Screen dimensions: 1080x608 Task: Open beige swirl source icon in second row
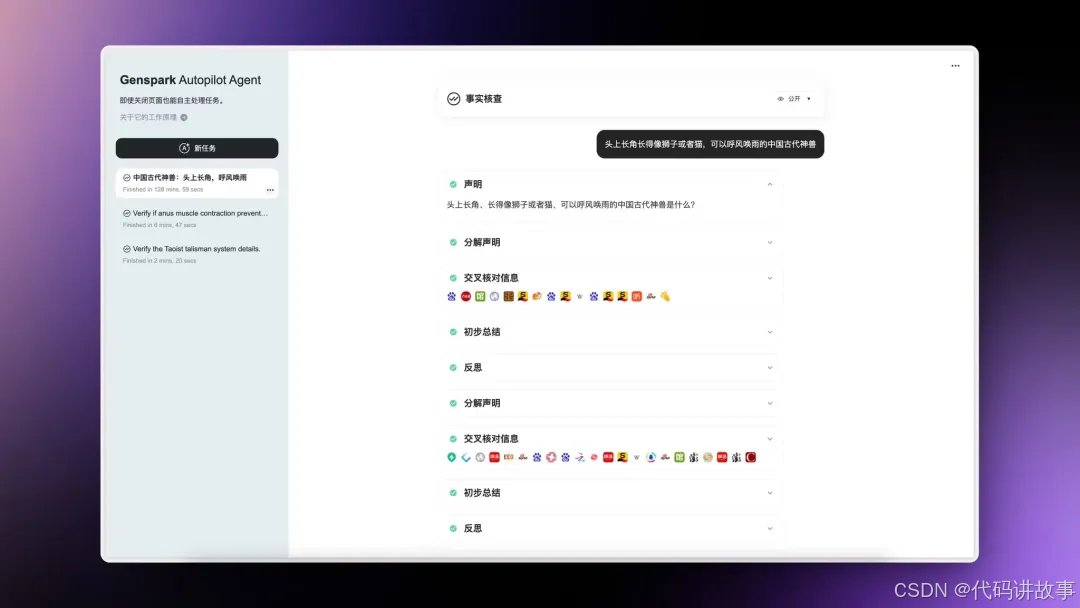[x=708, y=457]
